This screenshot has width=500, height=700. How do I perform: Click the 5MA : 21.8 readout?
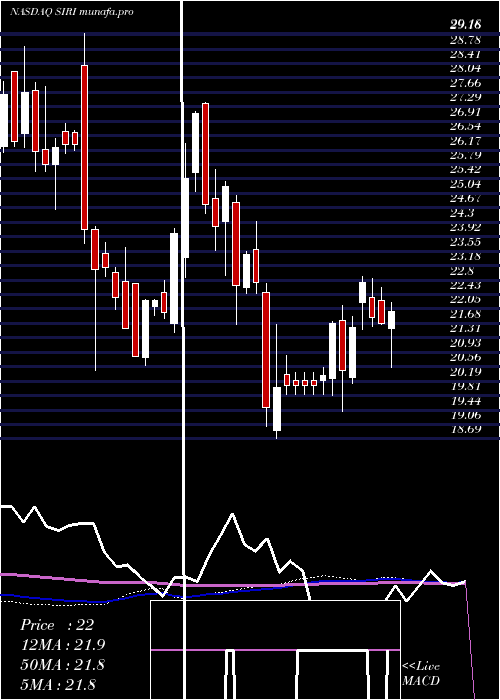tap(58, 684)
